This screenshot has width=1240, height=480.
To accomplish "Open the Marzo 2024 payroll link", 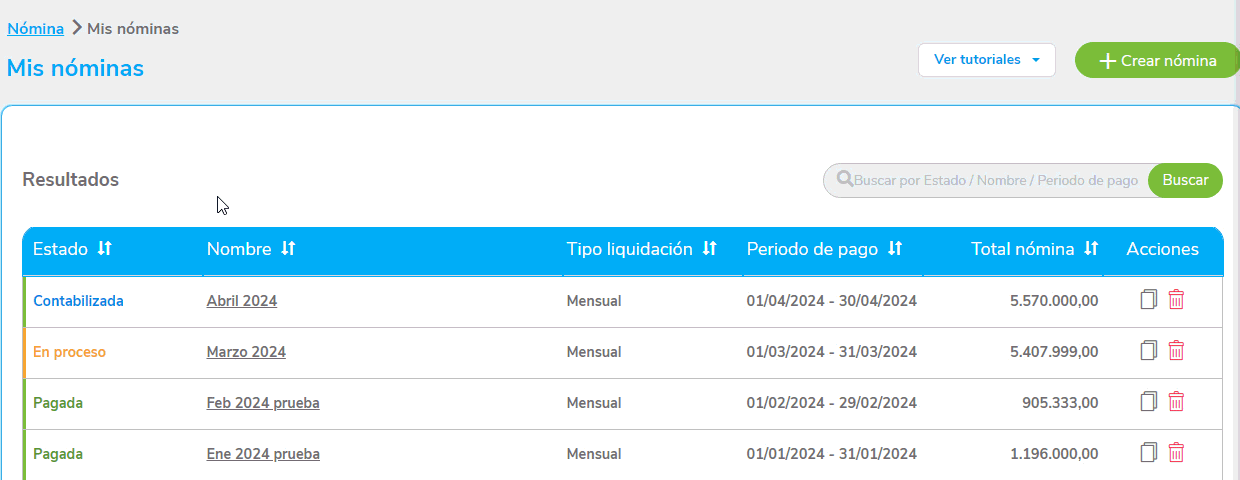I will (246, 352).
